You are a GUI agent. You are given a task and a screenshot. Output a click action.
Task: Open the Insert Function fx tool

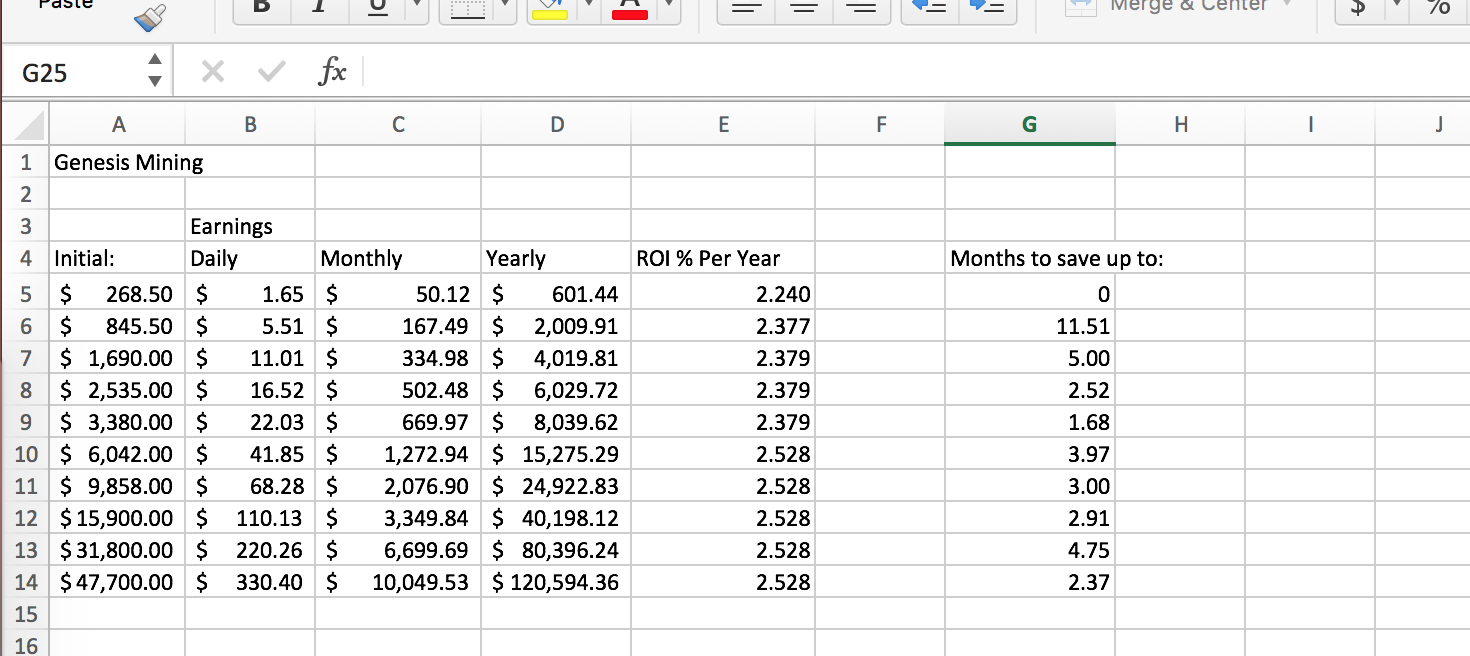click(x=332, y=71)
